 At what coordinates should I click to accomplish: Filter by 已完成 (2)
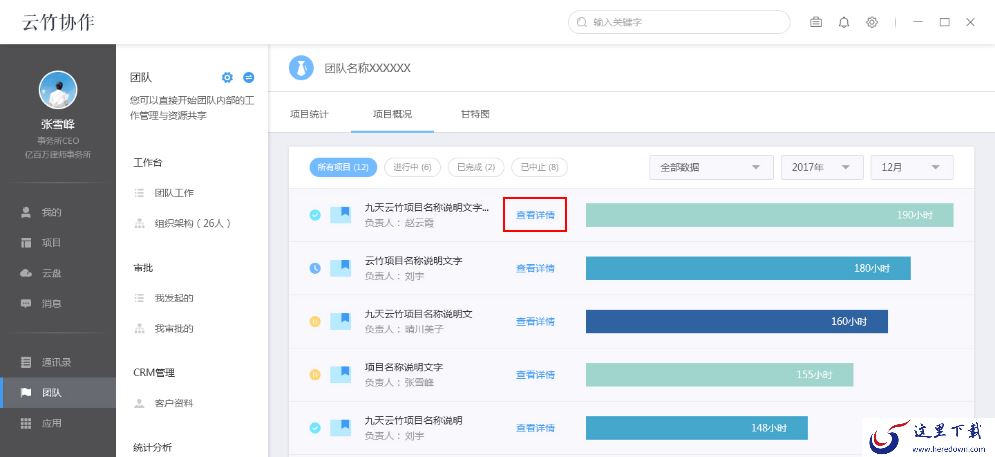tap(476, 168)
